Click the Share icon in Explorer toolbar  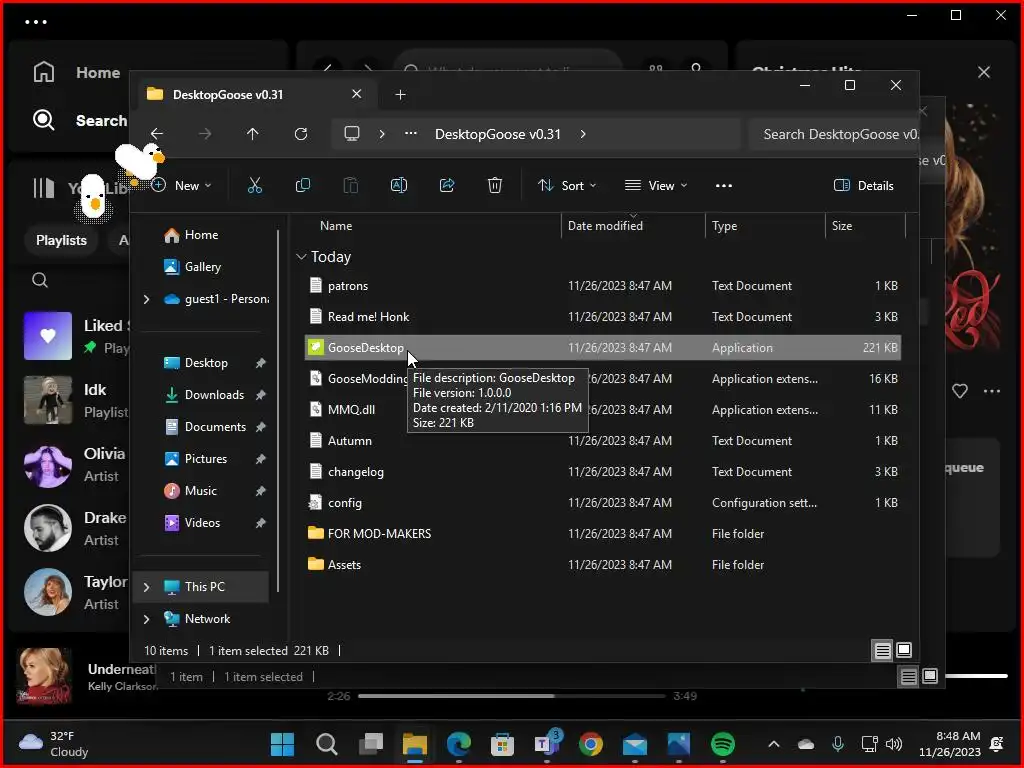pyautogui.click(x=447, y=185)
